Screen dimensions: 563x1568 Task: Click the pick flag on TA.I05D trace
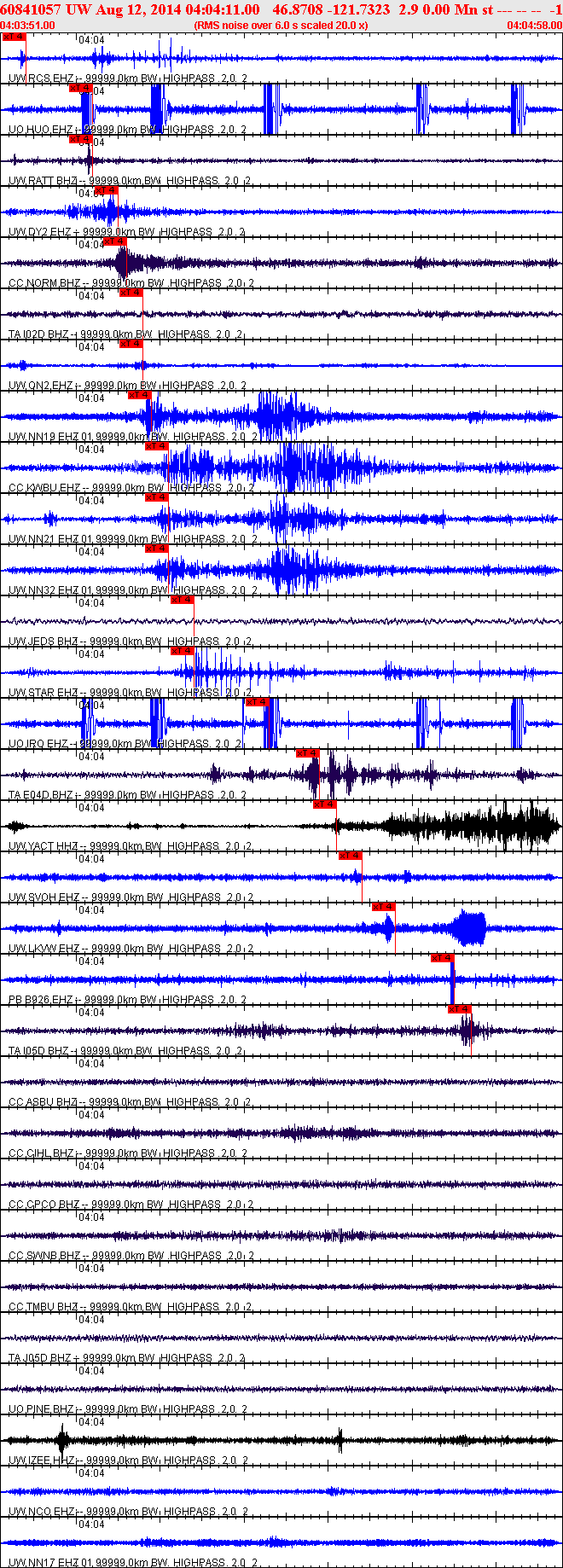(x=460, y=1009)
